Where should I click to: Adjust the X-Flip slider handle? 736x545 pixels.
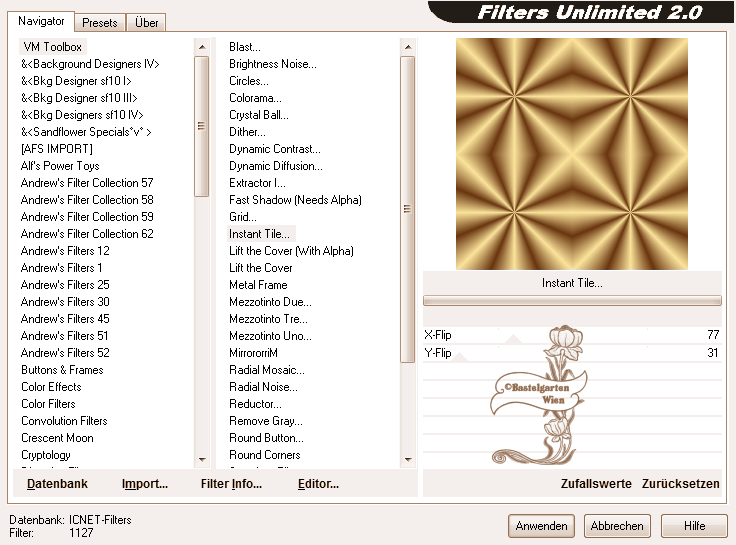tap(513, 339)
